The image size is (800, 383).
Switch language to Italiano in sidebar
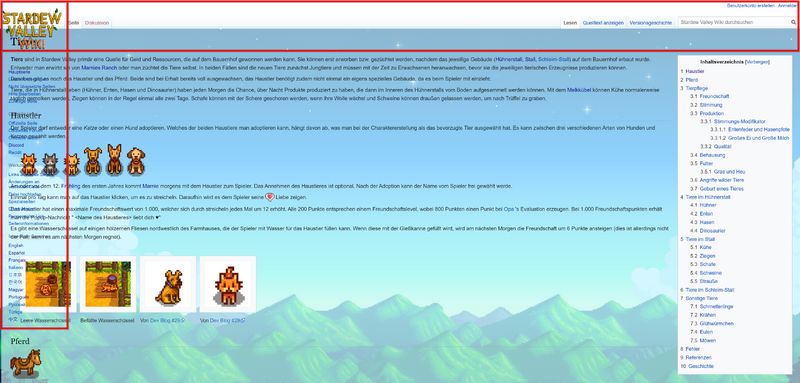pyautogui.click(x=16, y=267)
